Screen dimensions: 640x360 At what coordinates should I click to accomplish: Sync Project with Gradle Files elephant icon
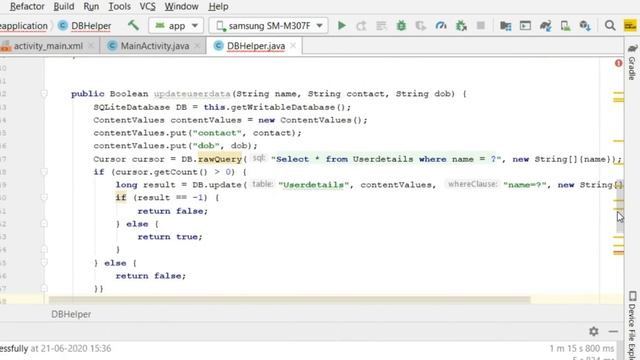[545, 26]
